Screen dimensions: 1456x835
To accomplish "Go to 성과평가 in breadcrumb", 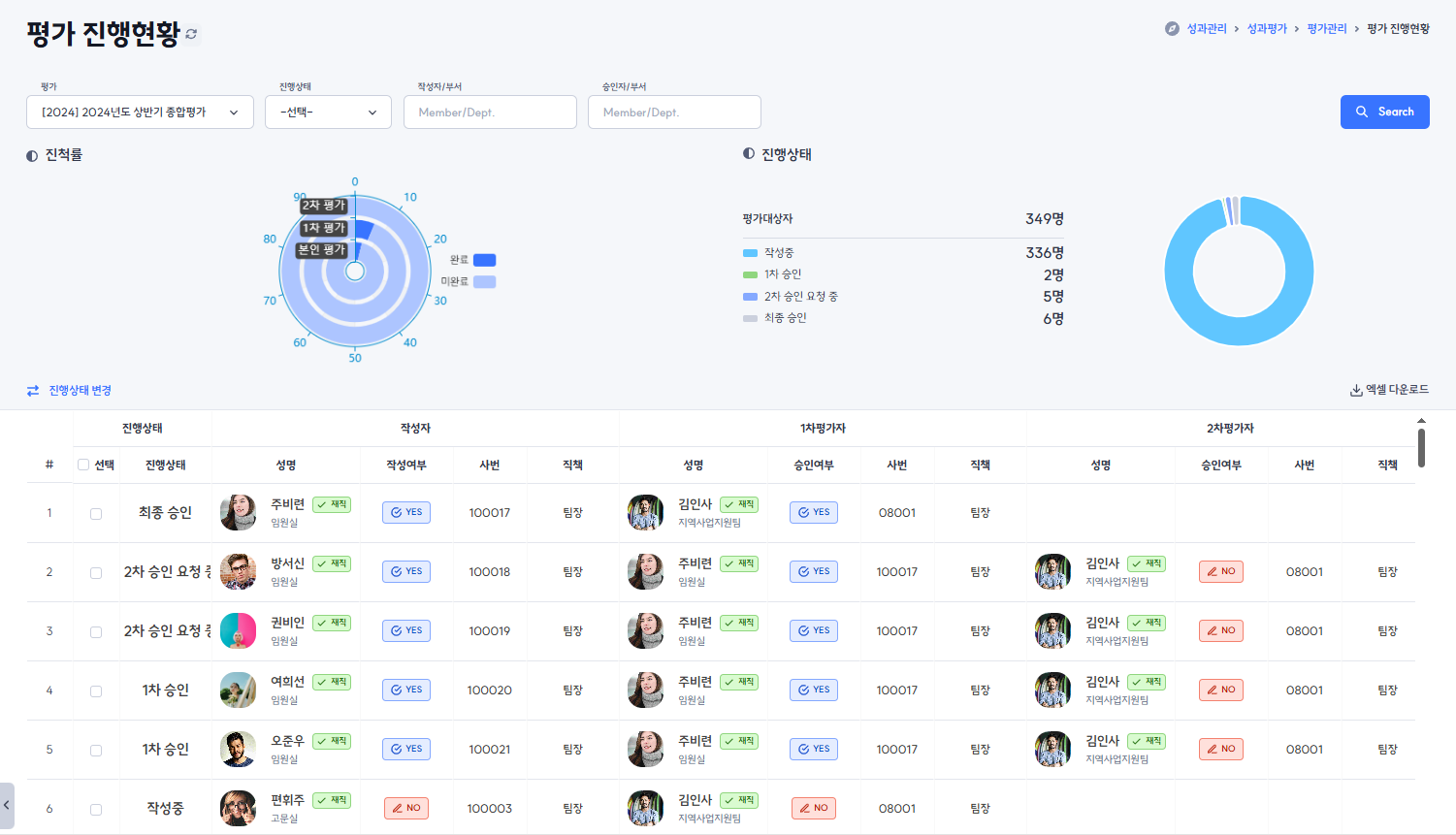I will pos(1266,29).
